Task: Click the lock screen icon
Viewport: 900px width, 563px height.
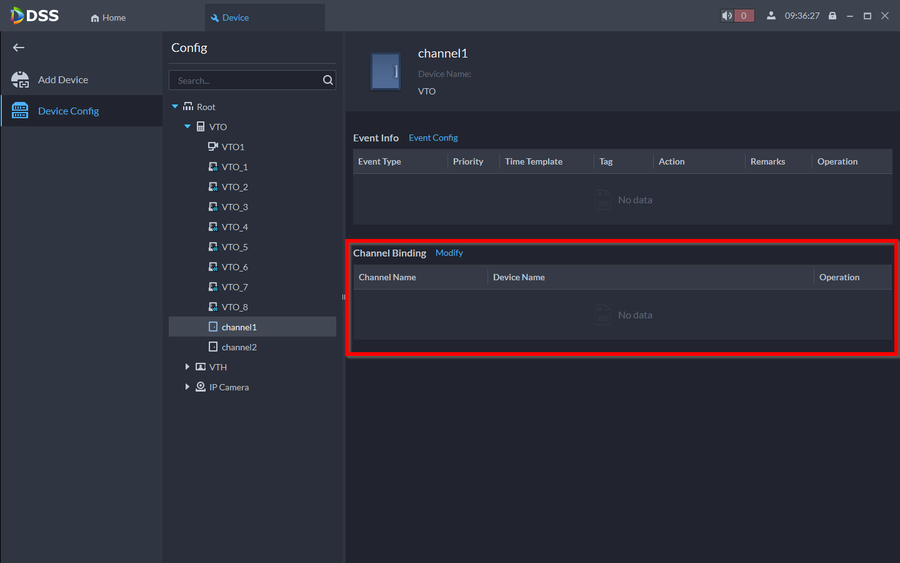Action: click(x=832, y=16)
